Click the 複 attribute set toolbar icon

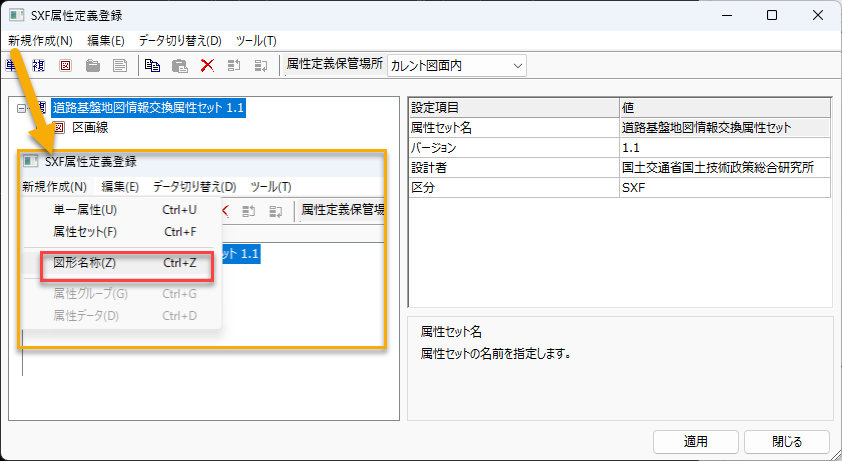coord(38,66)
